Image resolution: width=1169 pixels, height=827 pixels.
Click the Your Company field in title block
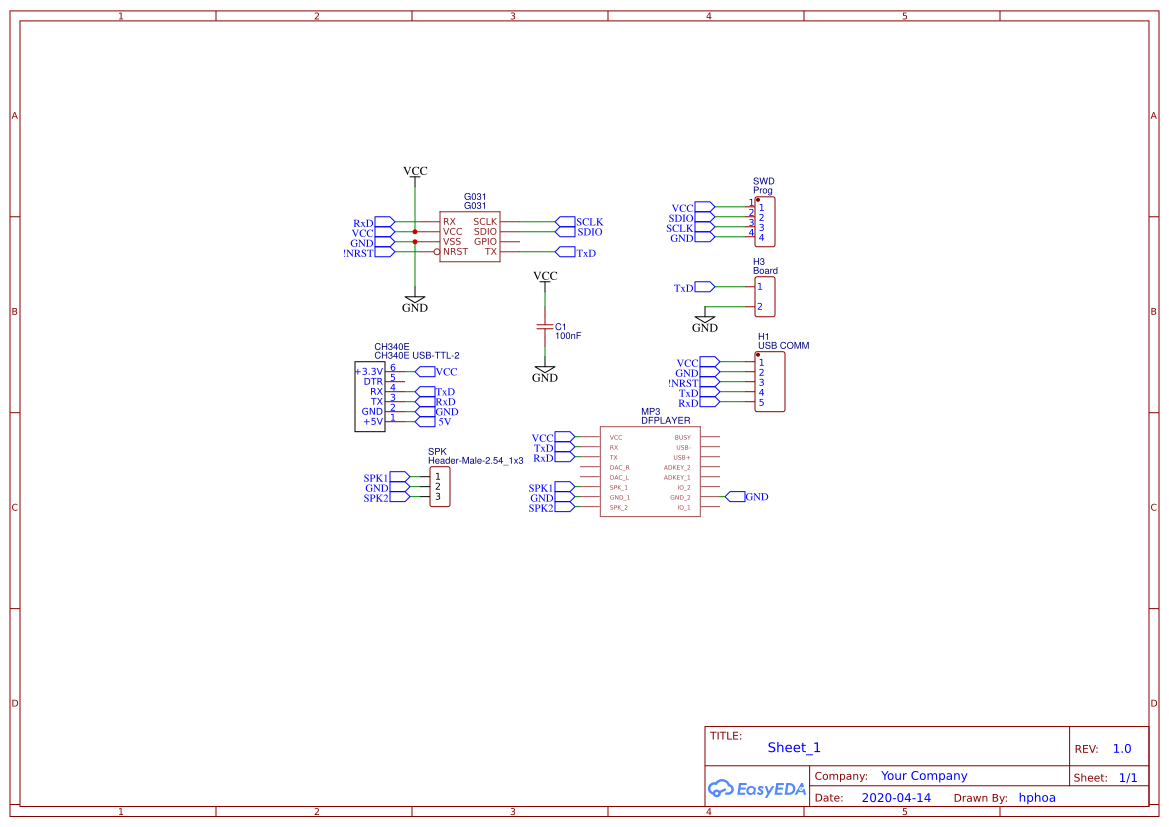[x=923, y=775]
